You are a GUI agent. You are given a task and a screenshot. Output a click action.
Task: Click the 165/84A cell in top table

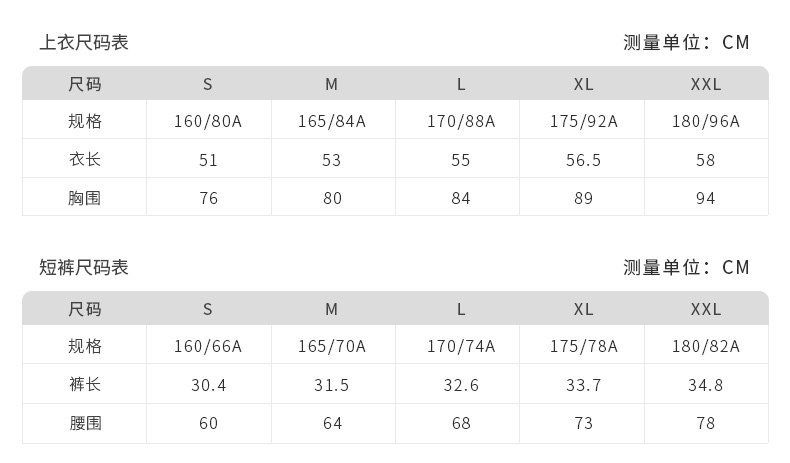coord(332,122)
